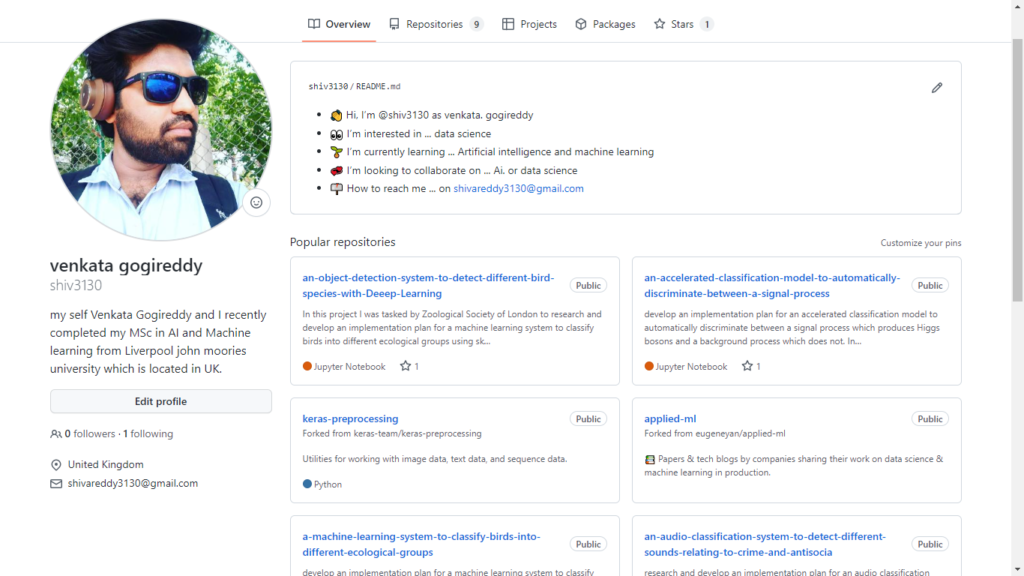View the 1 following link
Viewport: 1024px width, 576px height.
[x=148, y=434]
